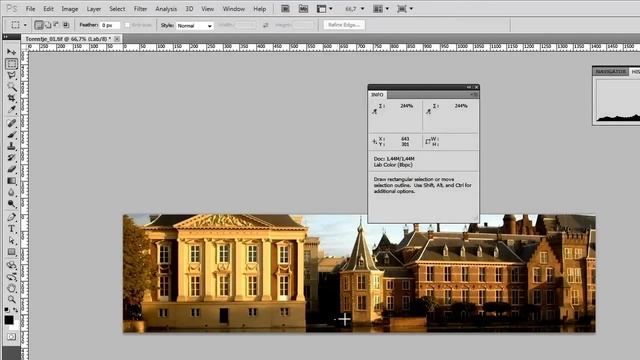Viewport: 640px width, 360px height.
Task: Open the Style dropdown set to Normal
Action: pos(195,26)
